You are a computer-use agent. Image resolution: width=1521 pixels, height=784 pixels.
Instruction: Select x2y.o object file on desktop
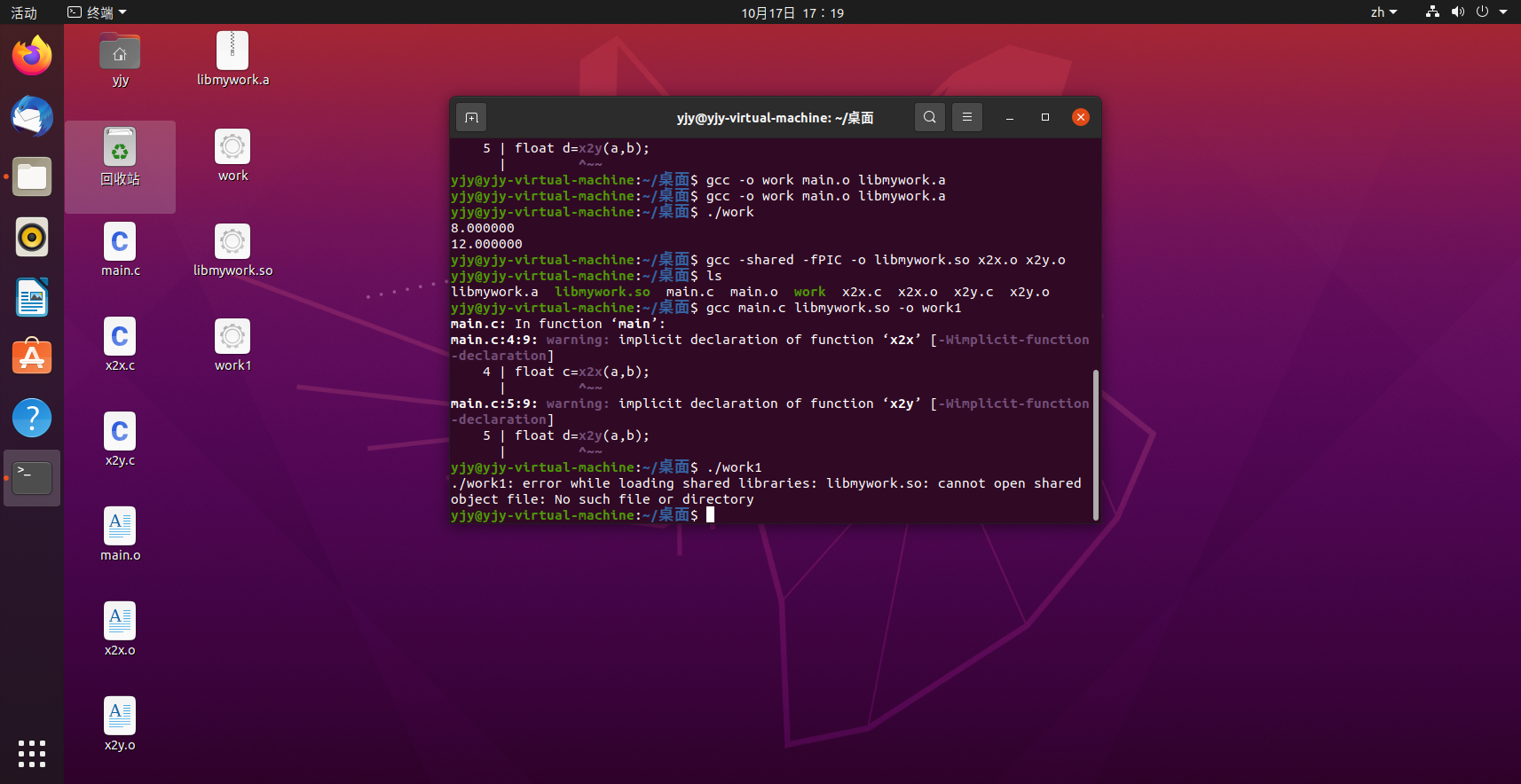(x=120, y=725)
